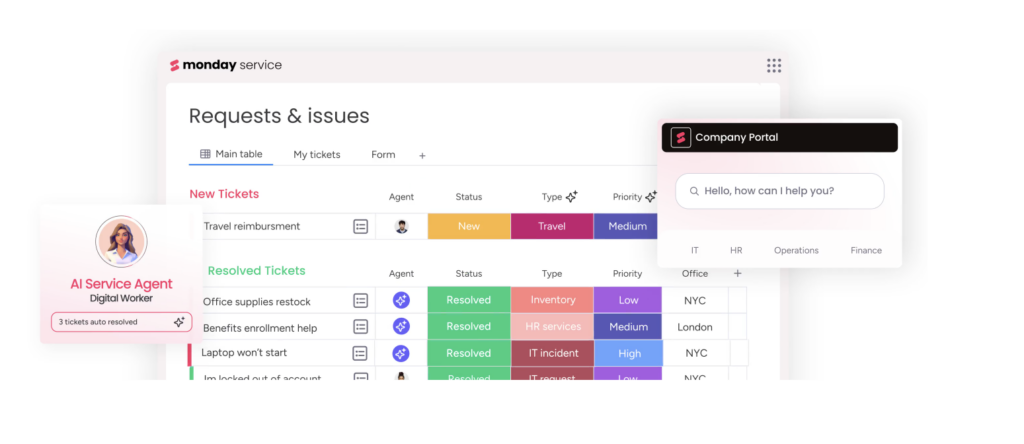Click the monday service logo
This screenshot has height=444, width=1024.
(x=226, y=65)
